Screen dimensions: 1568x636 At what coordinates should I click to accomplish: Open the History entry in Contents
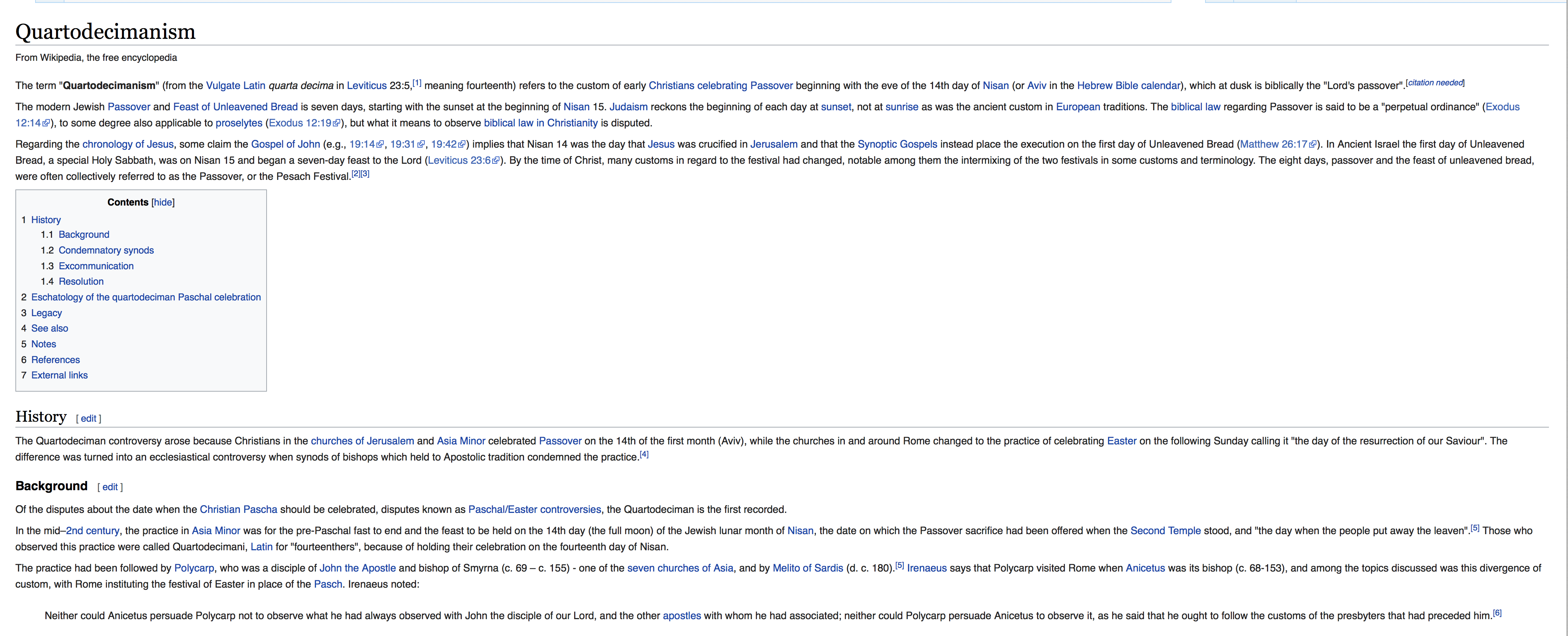[46, 220]
